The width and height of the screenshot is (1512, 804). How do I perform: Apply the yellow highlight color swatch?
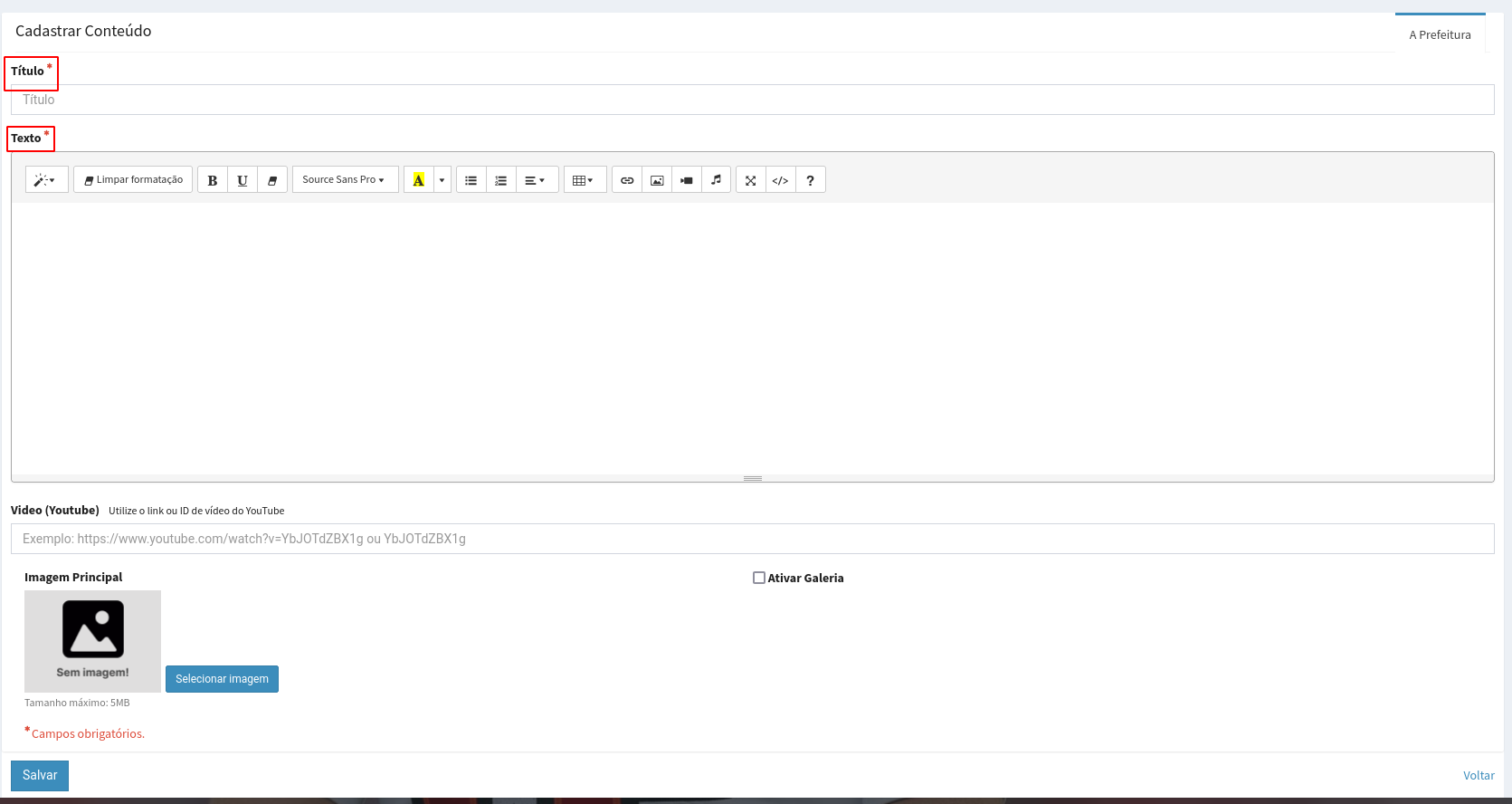419,180
